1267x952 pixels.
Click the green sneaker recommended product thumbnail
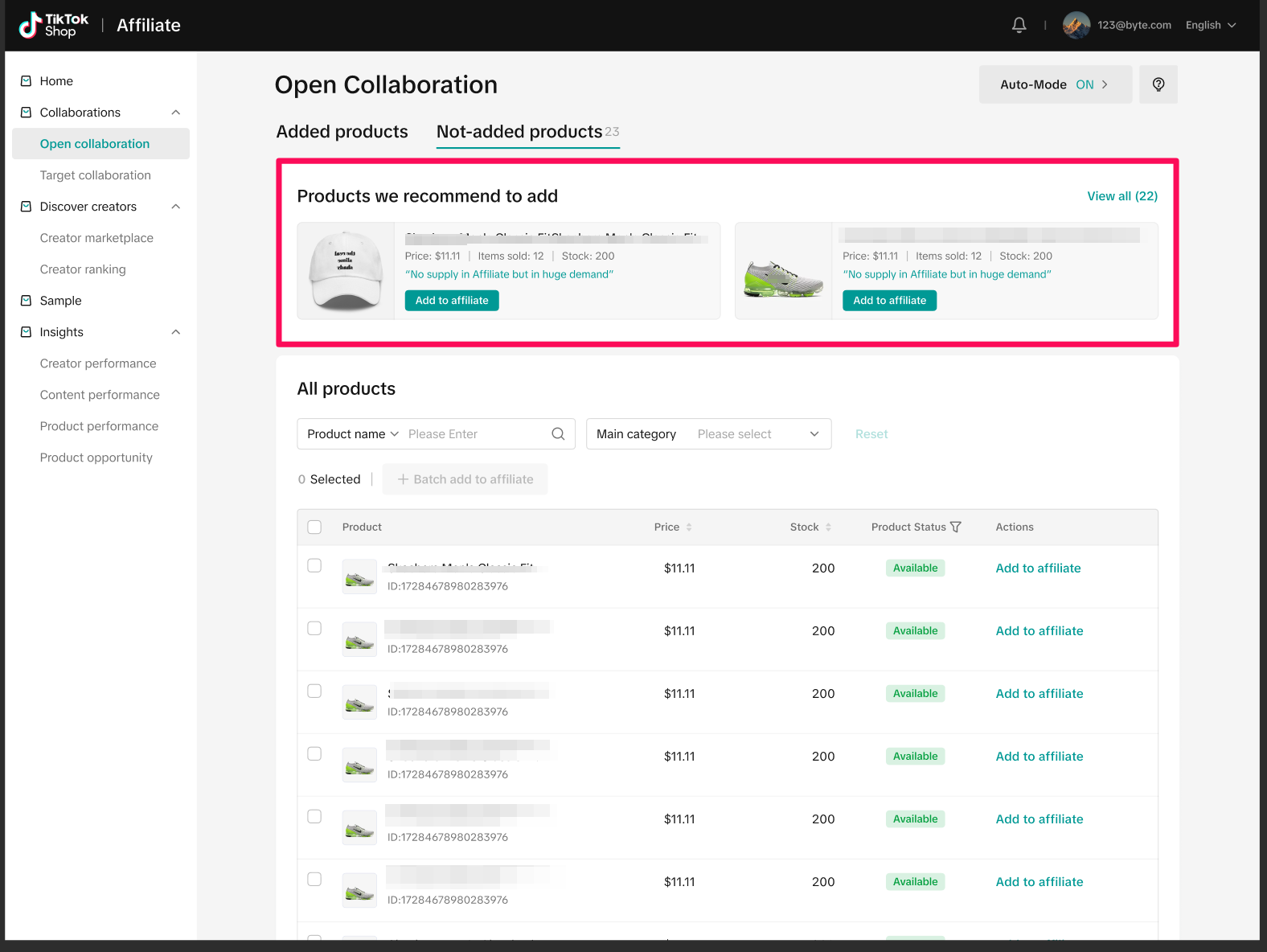pyautogui.click(x=783, y=272)
